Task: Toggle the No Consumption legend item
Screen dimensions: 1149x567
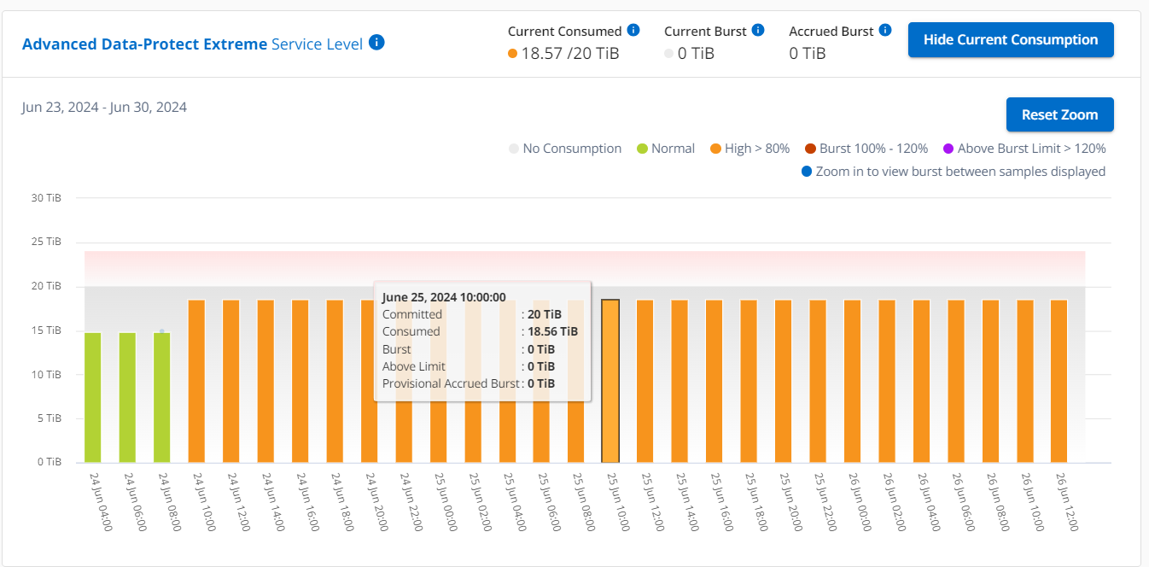Action: pos(564,149)
